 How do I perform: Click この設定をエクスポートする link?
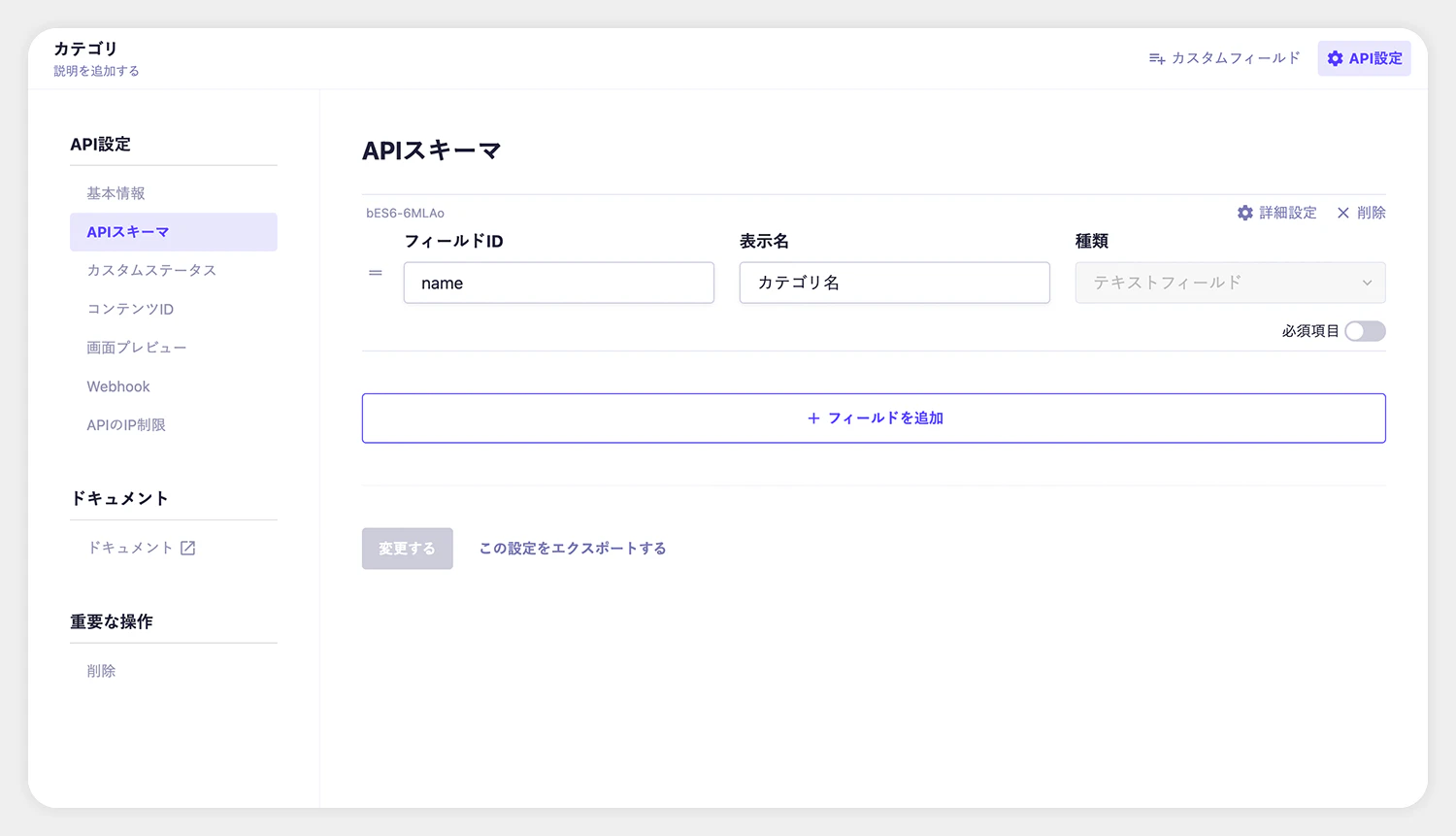coord(572,548)
